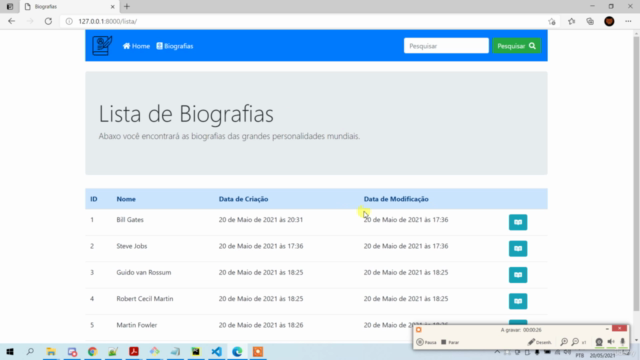
Task: Toggle the recorder speaker audio icon
Action: pyautogui.click(x=611, y=342)
